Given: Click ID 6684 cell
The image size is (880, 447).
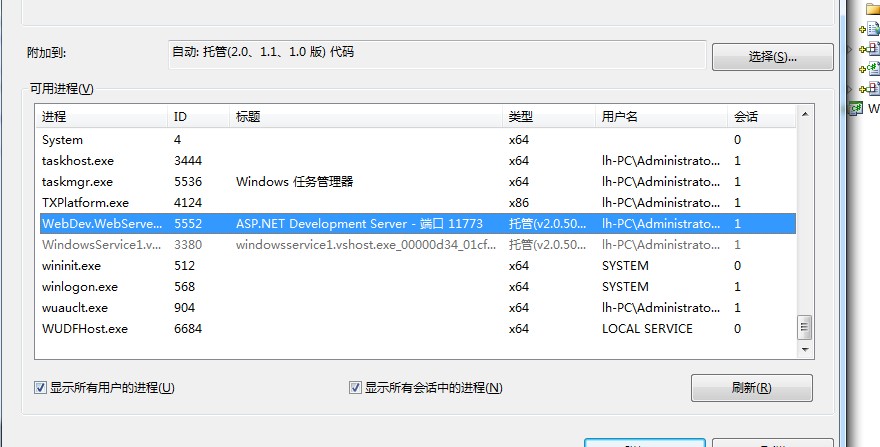Looking at the screenshot, I should click(188, 329).
